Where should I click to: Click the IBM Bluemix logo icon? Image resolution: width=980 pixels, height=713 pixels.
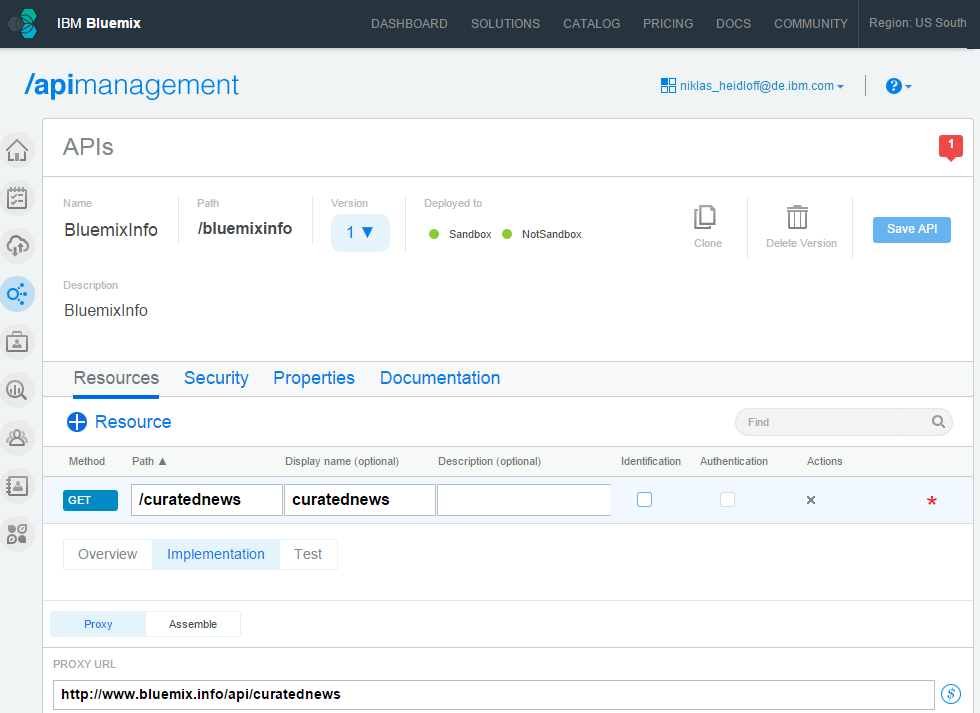(23, 24)
